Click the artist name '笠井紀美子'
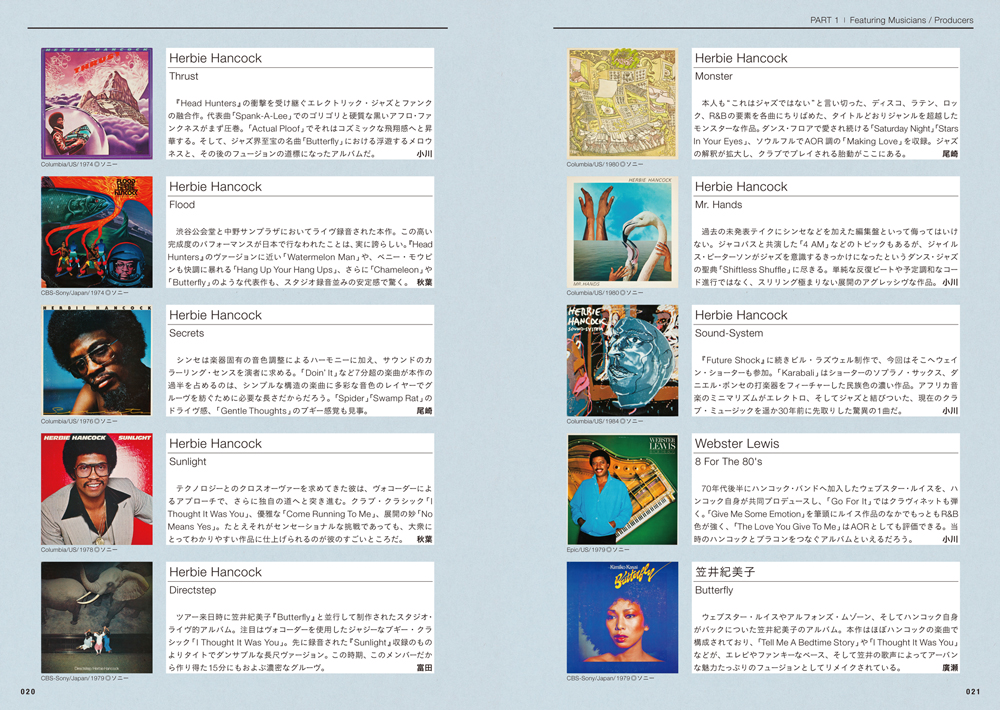The height and width of the screenshot is (710, 1000). click(725, 572)
